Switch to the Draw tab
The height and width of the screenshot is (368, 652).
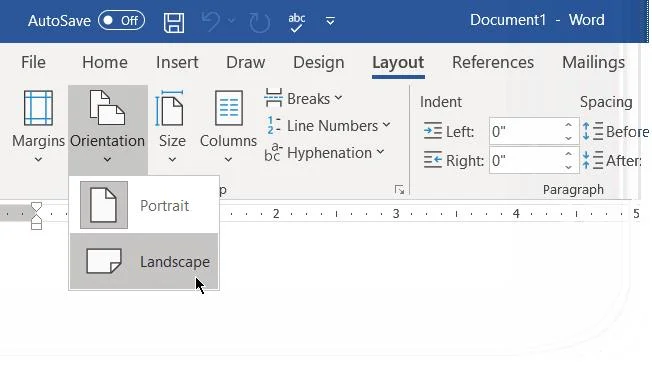pyautogui.click(x=246, y=62)
